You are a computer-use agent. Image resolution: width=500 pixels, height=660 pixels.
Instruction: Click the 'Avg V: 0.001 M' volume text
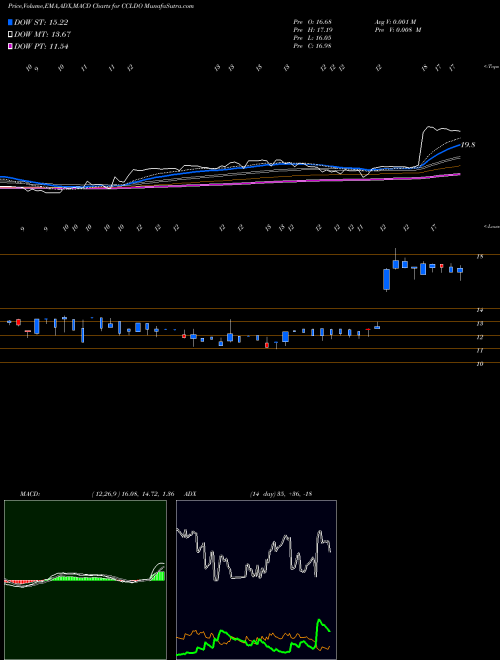coord(398,21)
